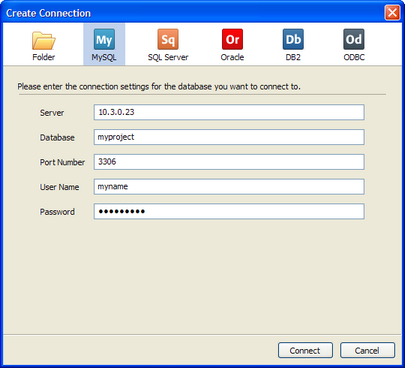Viewport: 405px width, 368px height.
Task: Select the Oracle connection icon
Action: click(x=232, y=39)
